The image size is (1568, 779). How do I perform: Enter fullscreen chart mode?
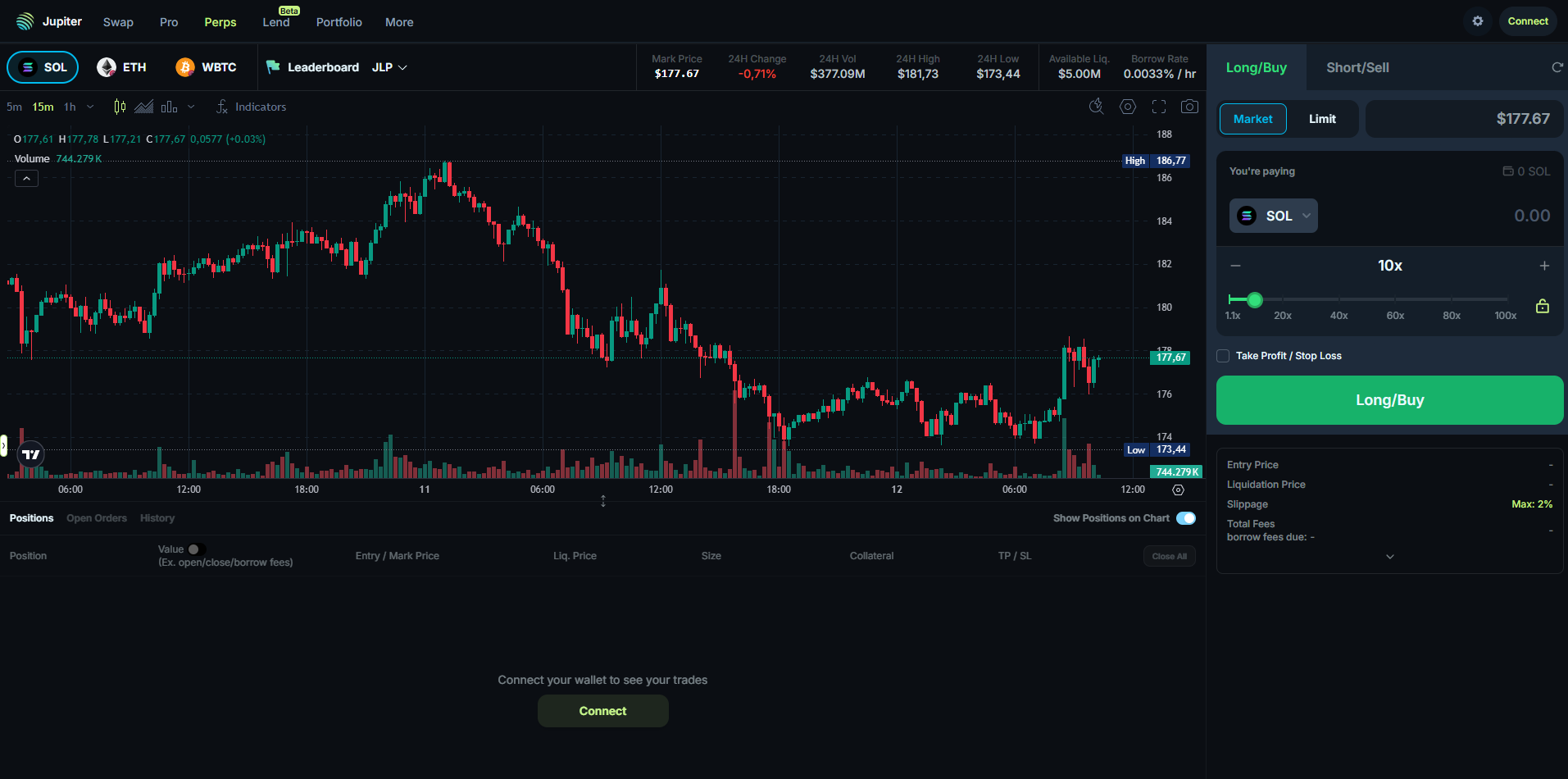1159,107
